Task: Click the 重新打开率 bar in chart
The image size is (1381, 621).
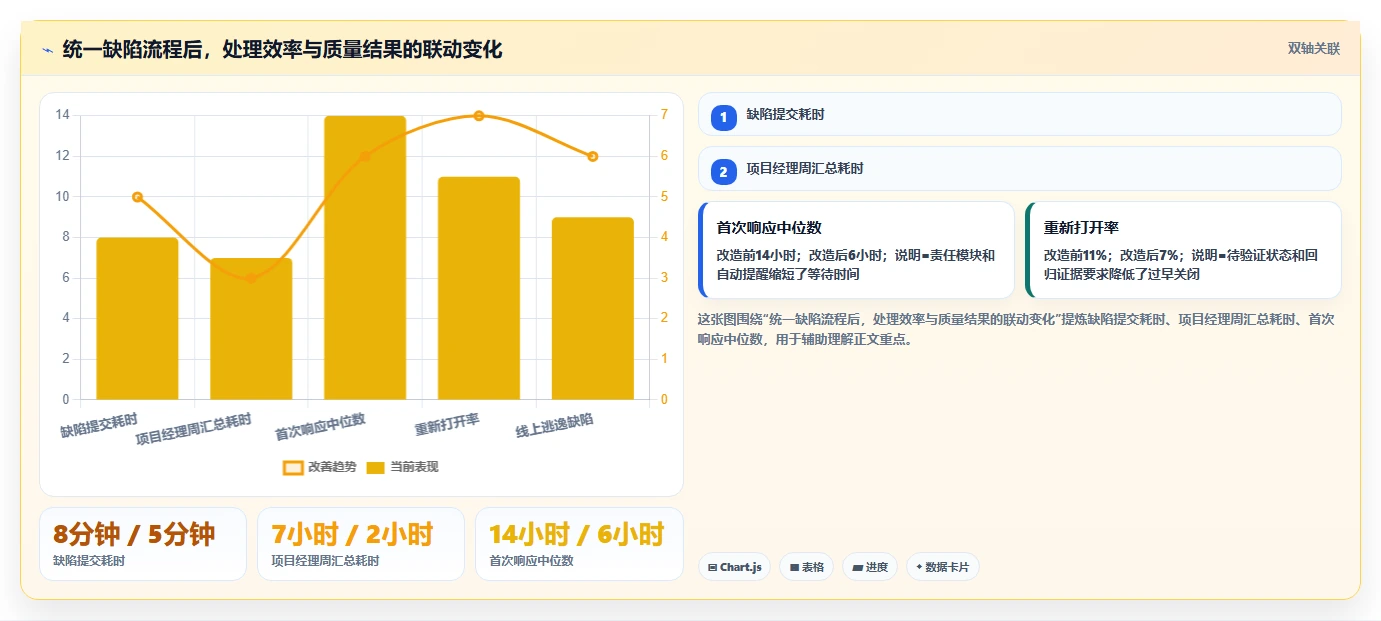Action: point(479,289)
